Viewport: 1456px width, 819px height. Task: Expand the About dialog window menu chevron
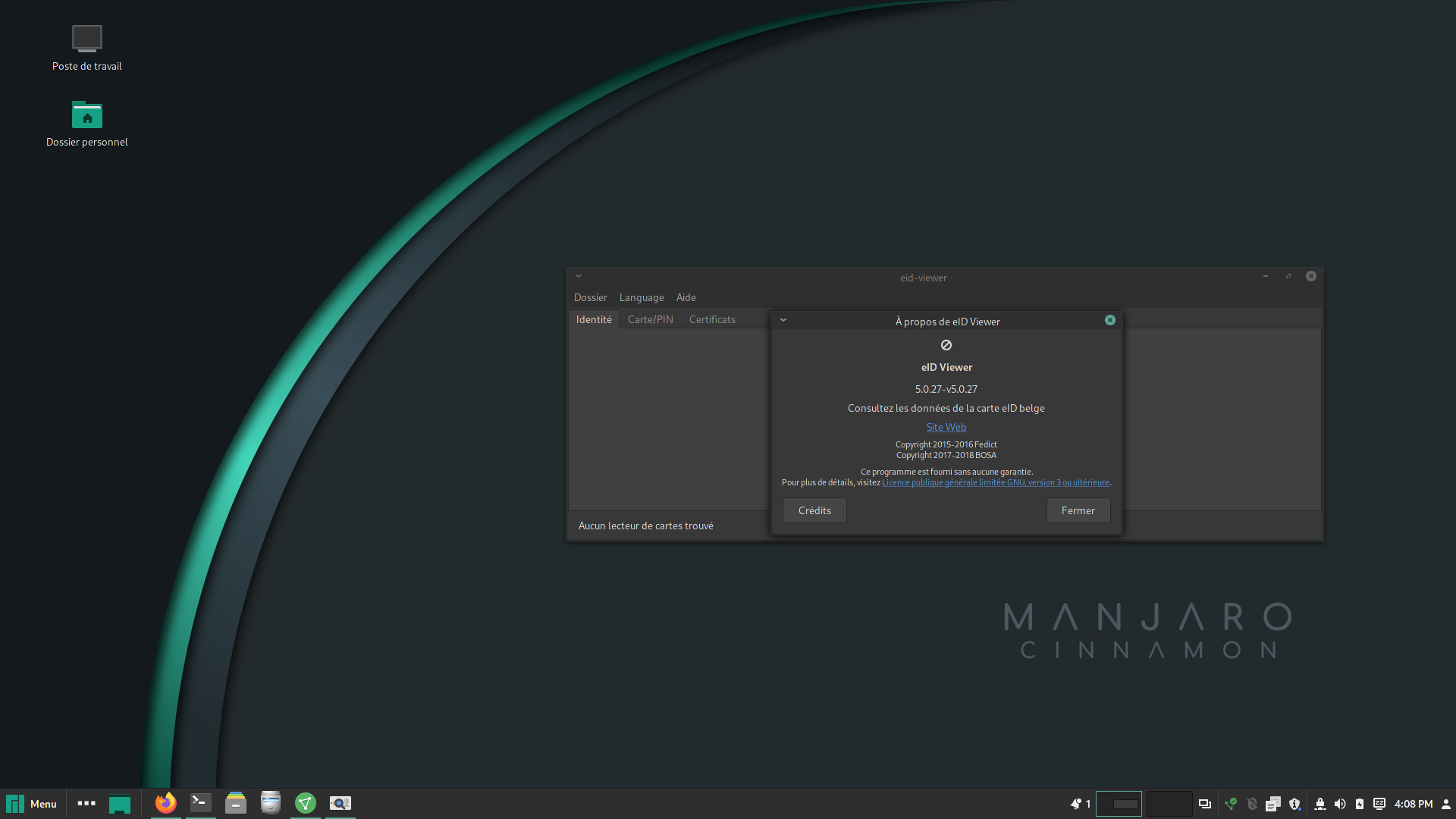coord(783,321)
